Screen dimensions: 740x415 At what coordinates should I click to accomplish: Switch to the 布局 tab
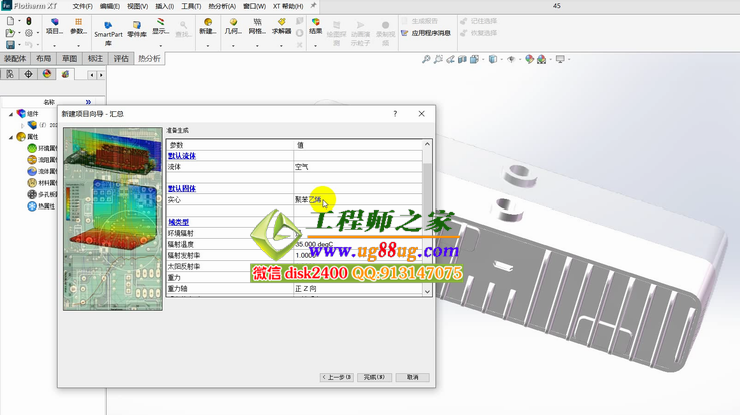(x=43, y=59)
